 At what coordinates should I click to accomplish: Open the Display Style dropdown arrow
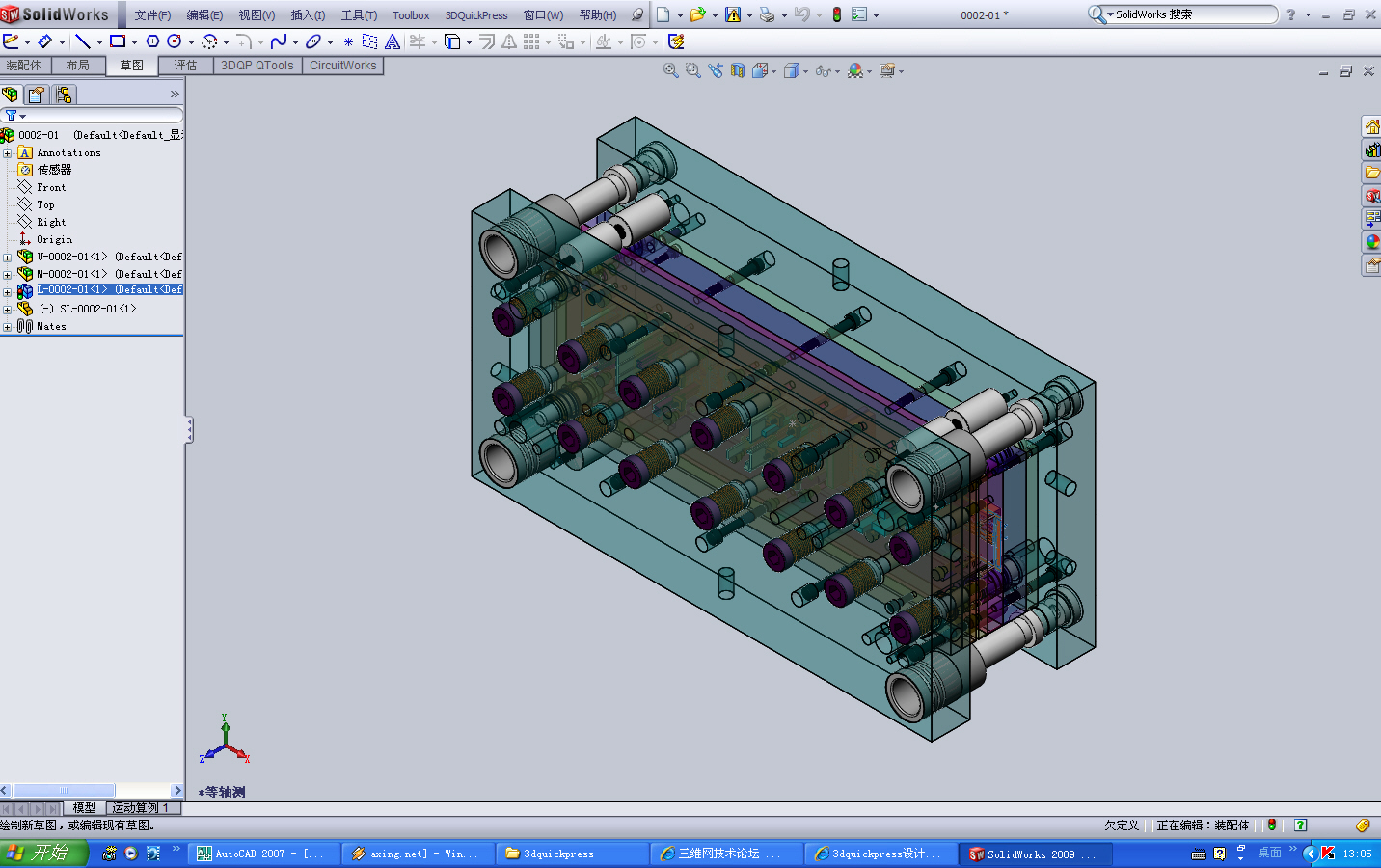(806, 71)
